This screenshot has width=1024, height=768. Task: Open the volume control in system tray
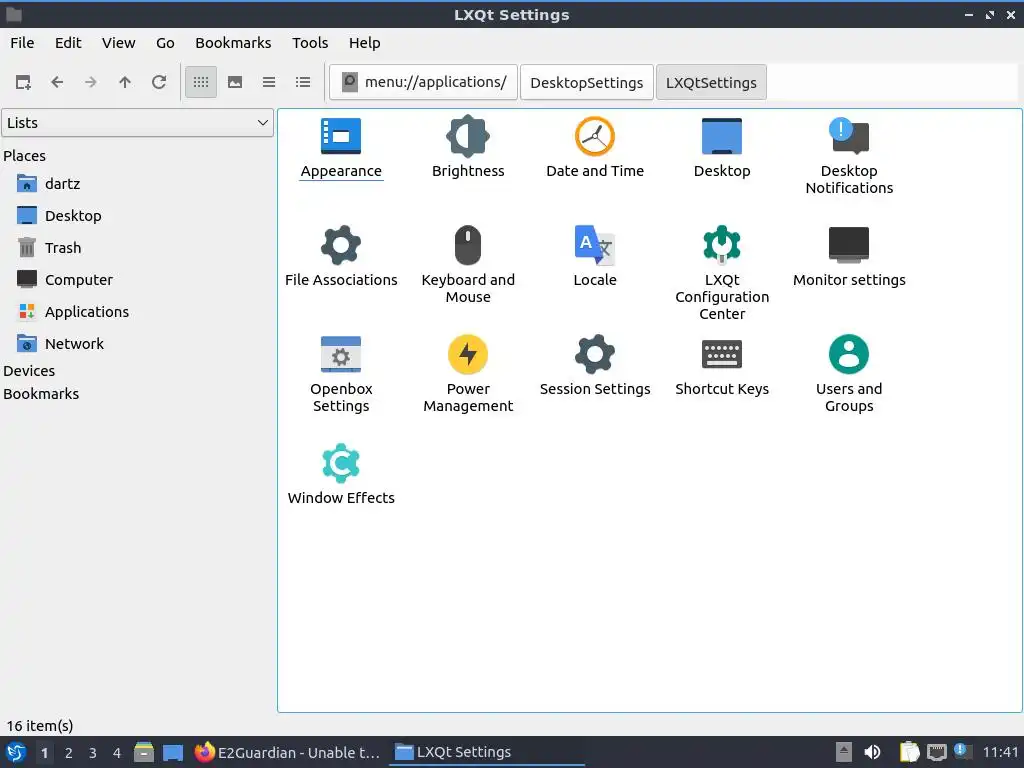point(872,752)
